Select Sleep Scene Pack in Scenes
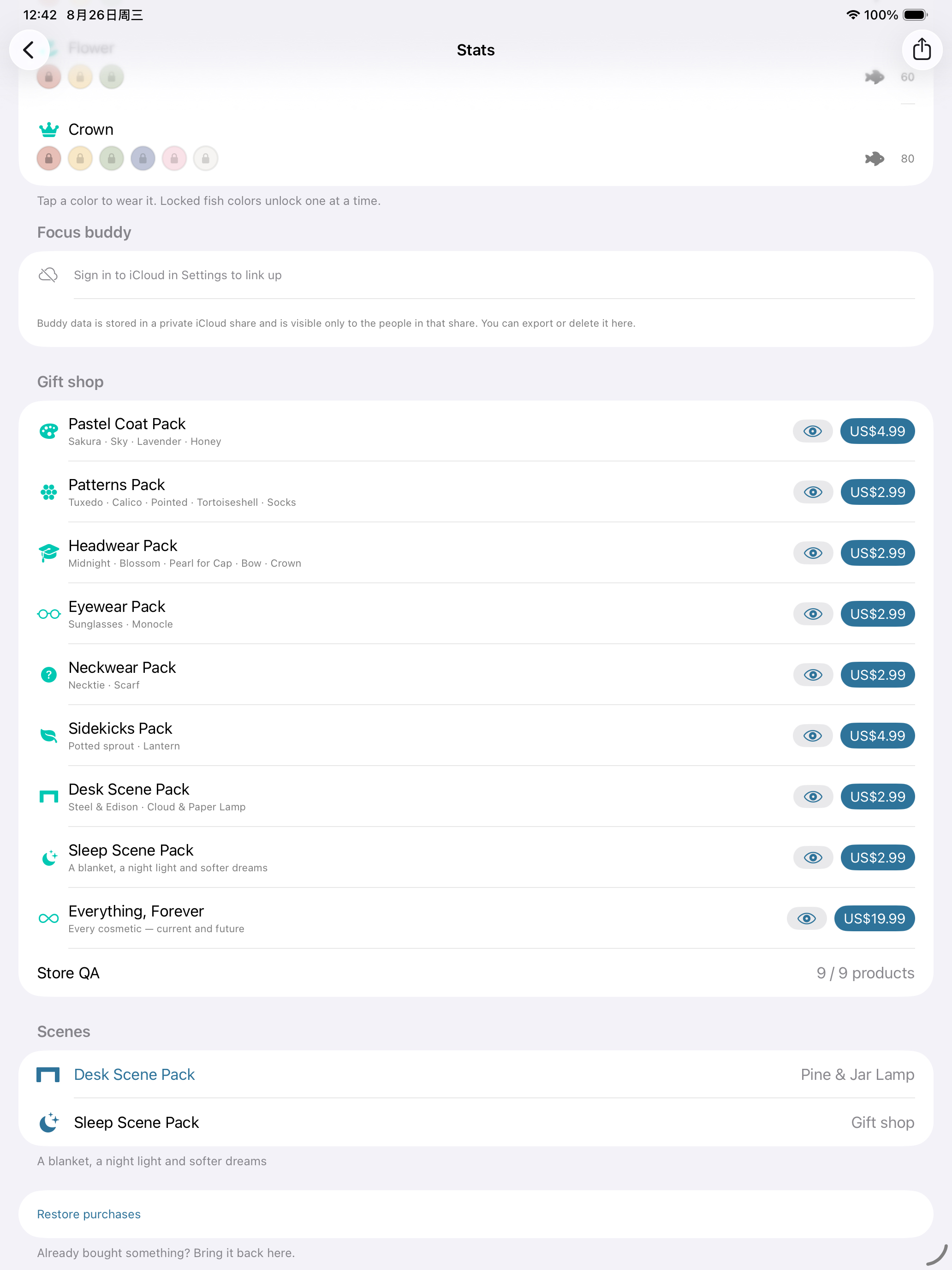 476,1122
